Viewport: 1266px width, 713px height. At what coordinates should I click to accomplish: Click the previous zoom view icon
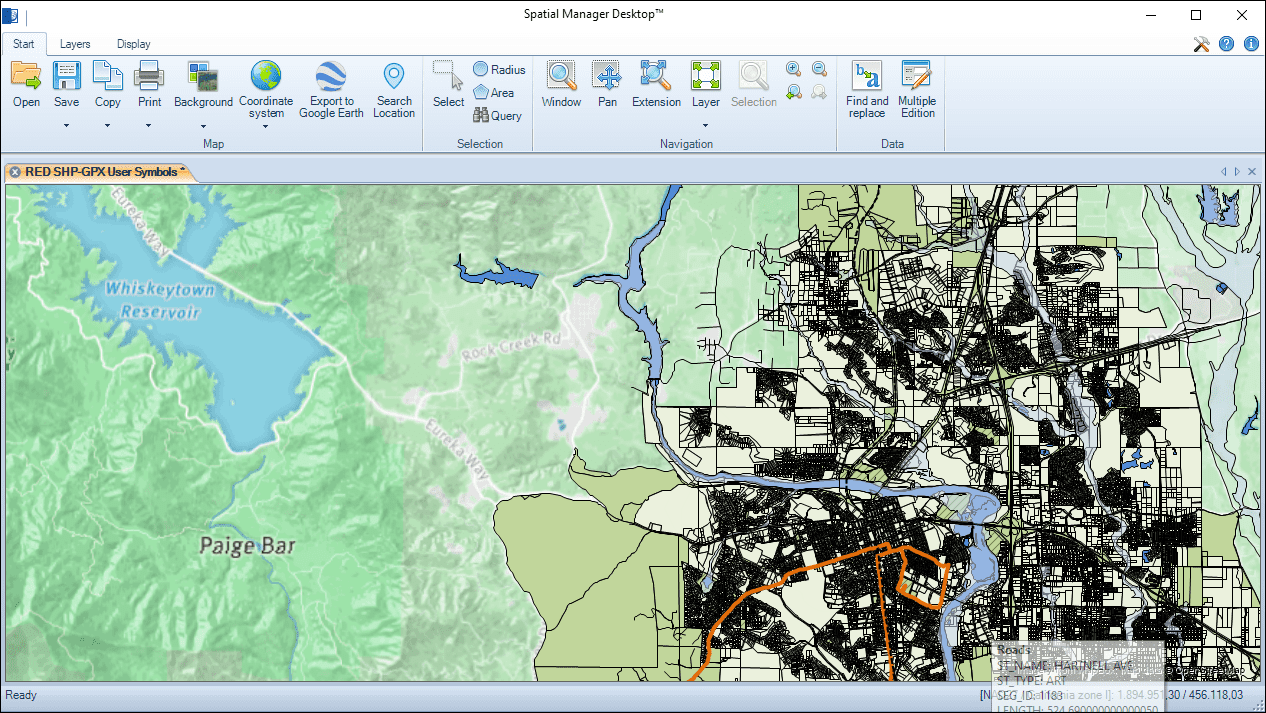793,92
